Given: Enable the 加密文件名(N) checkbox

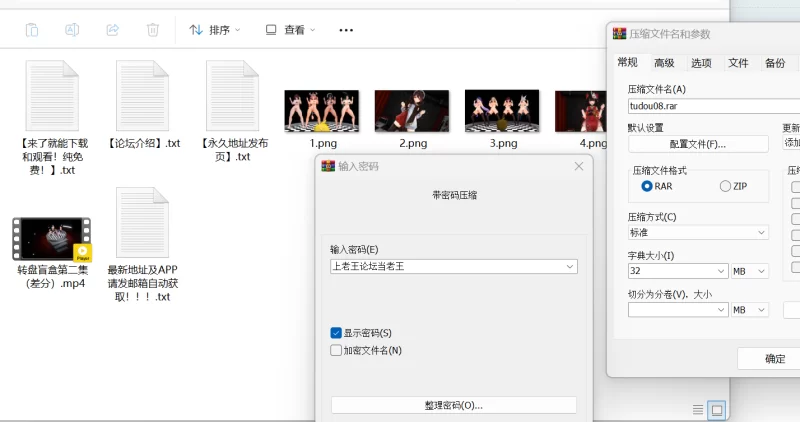Looking at the screenshot, I should click(x=336, y=351).
